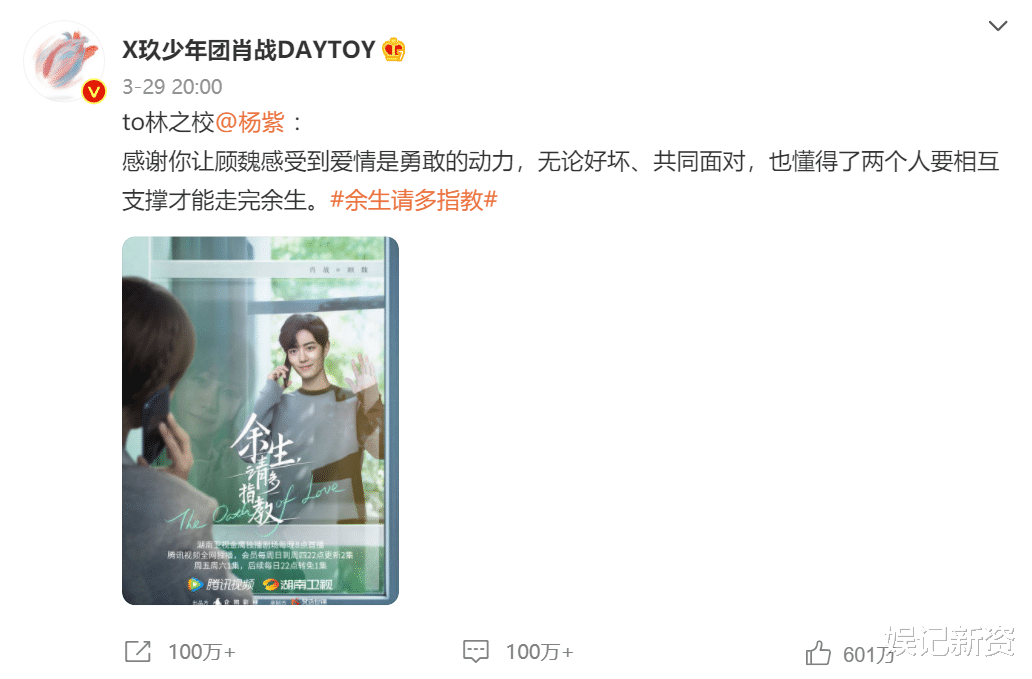Viewport: 1032px width, 679px height.
Task: Click the repost share icon
Action: (x=138, y=651)
